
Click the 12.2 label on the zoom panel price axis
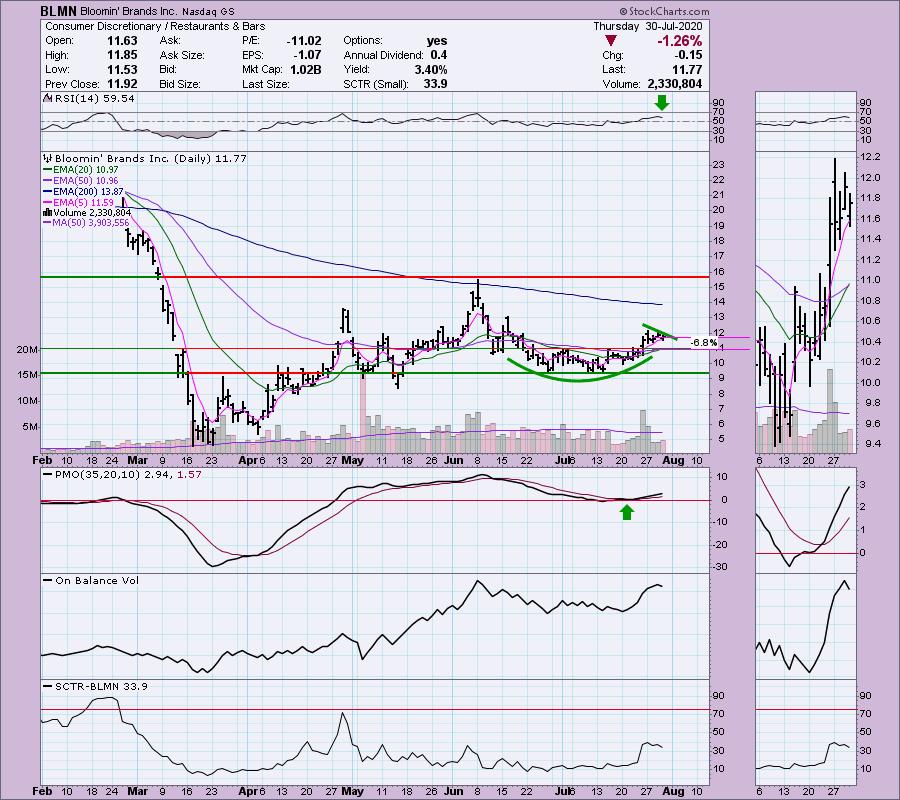tap(870, 157)
